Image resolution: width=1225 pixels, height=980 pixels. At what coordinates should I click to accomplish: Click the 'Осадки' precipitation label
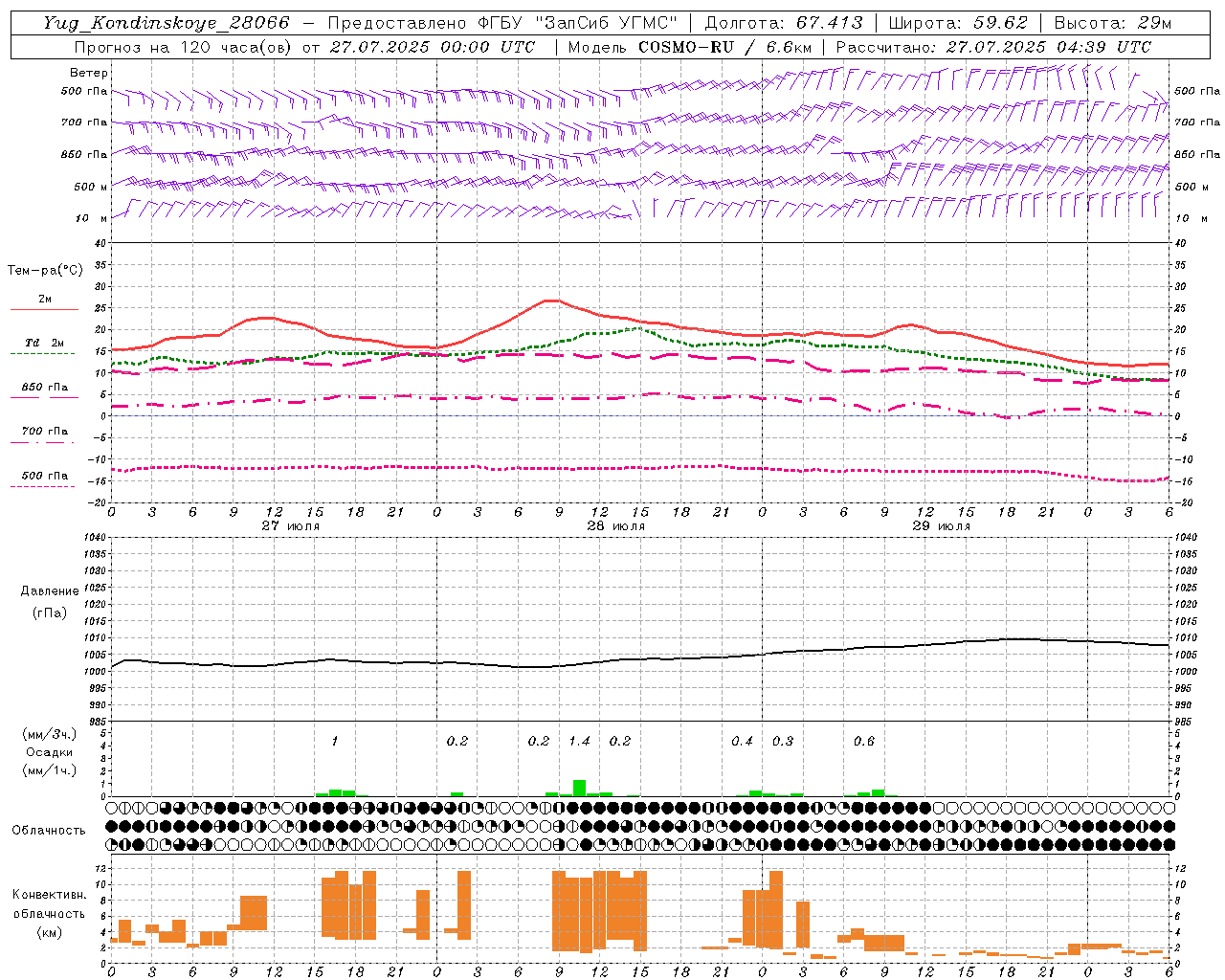point(50,752)
